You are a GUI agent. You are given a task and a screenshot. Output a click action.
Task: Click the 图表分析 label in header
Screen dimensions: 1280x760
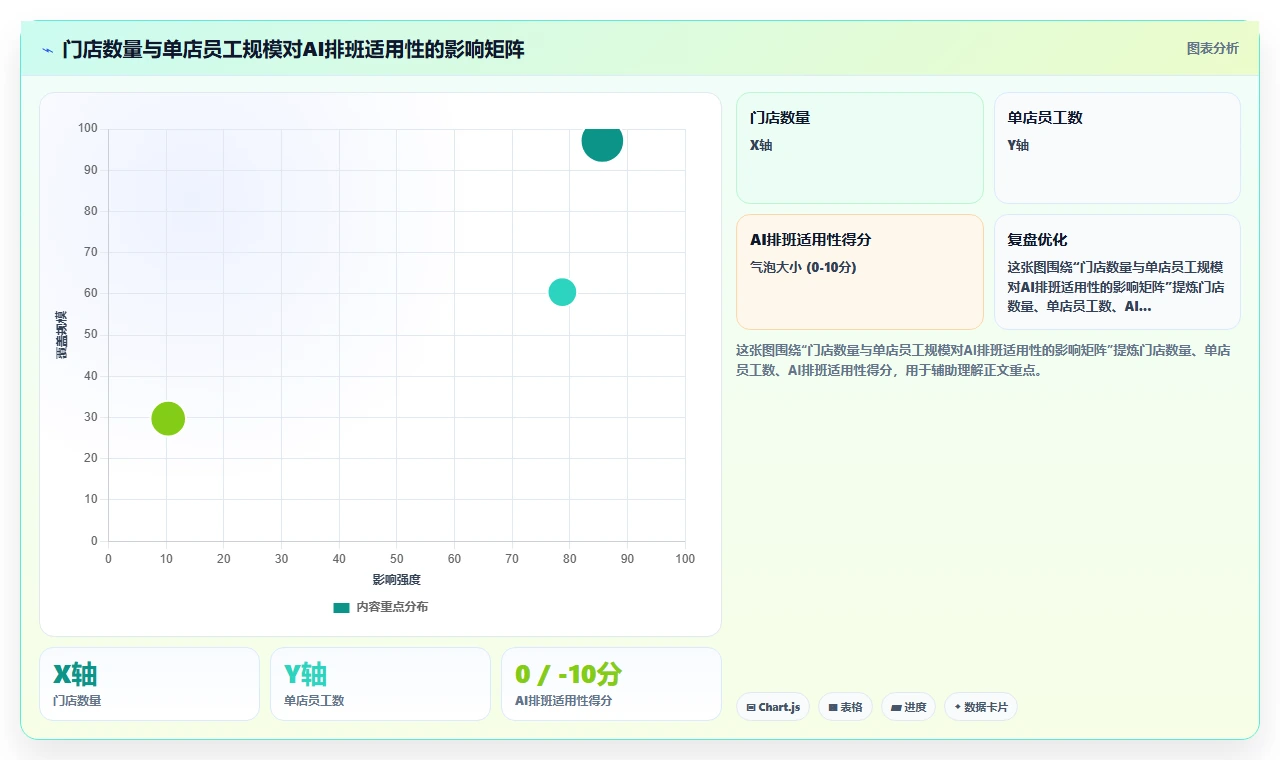(x=1212, y=48)
